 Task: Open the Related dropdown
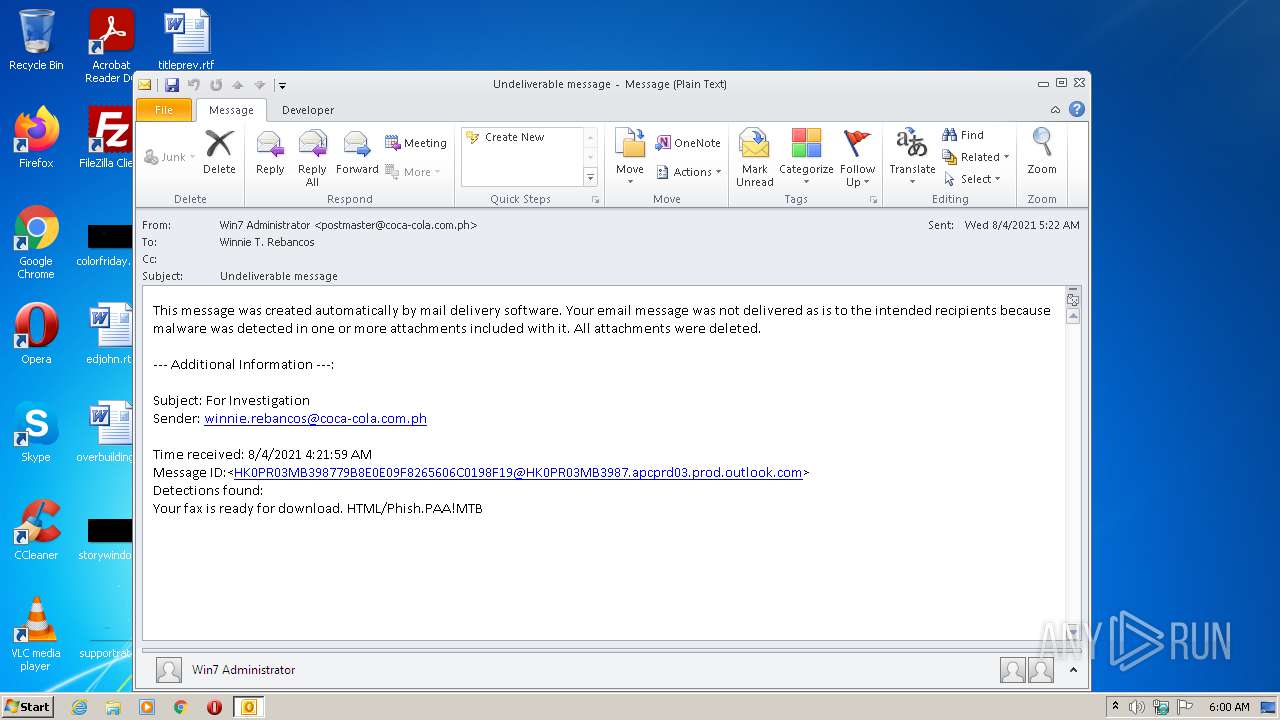coord(976,157)
